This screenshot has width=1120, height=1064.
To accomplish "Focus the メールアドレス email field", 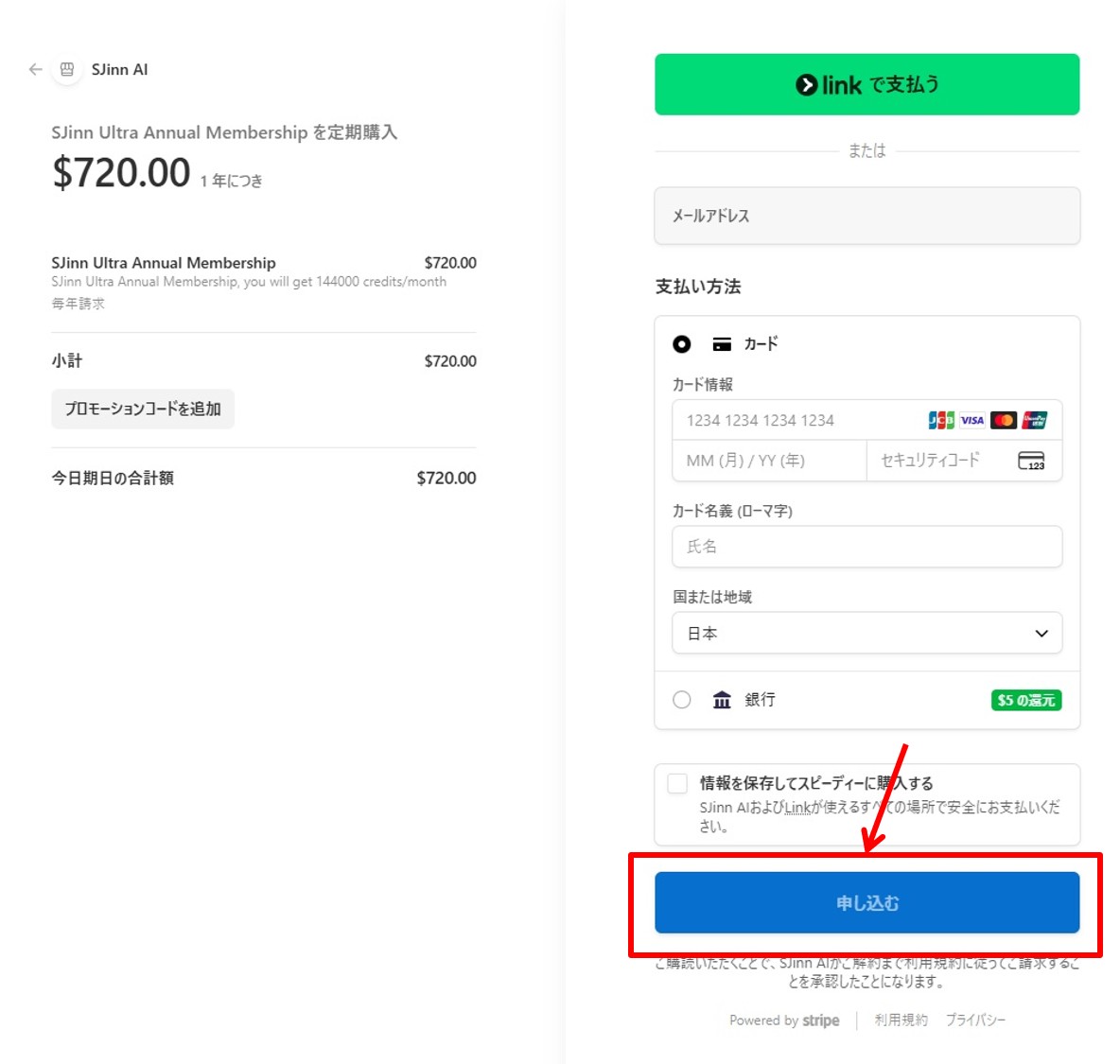I will (866, 216).
